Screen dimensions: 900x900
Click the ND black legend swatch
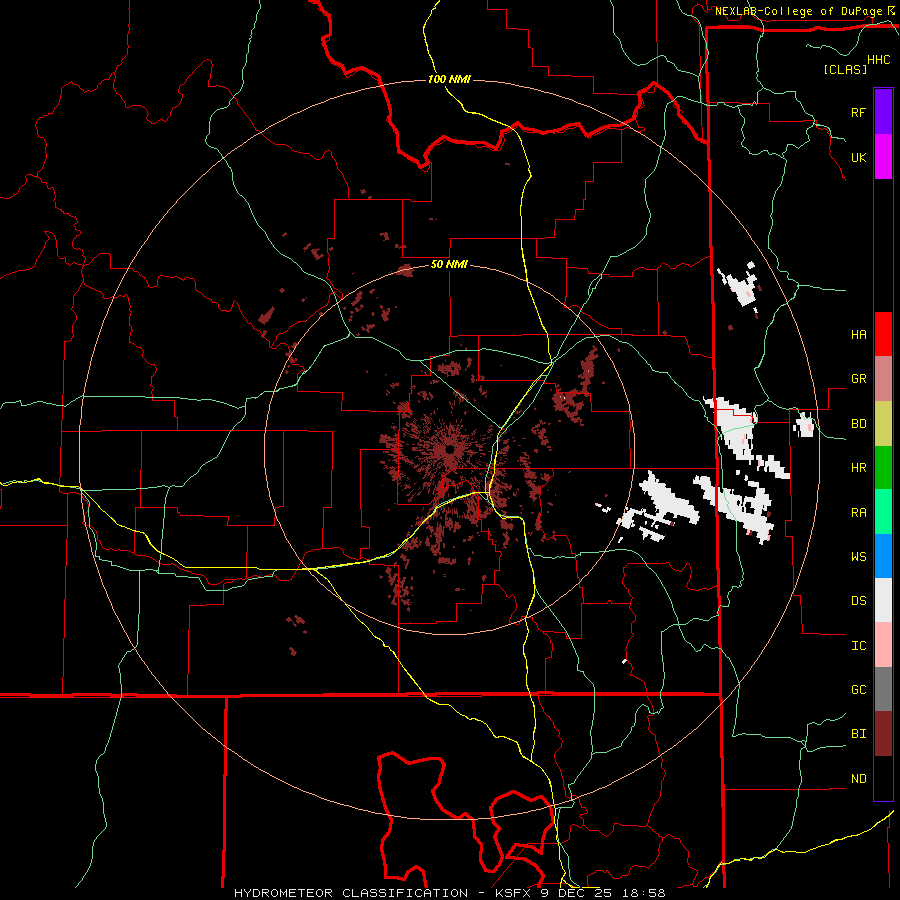(x=883, y=778)
